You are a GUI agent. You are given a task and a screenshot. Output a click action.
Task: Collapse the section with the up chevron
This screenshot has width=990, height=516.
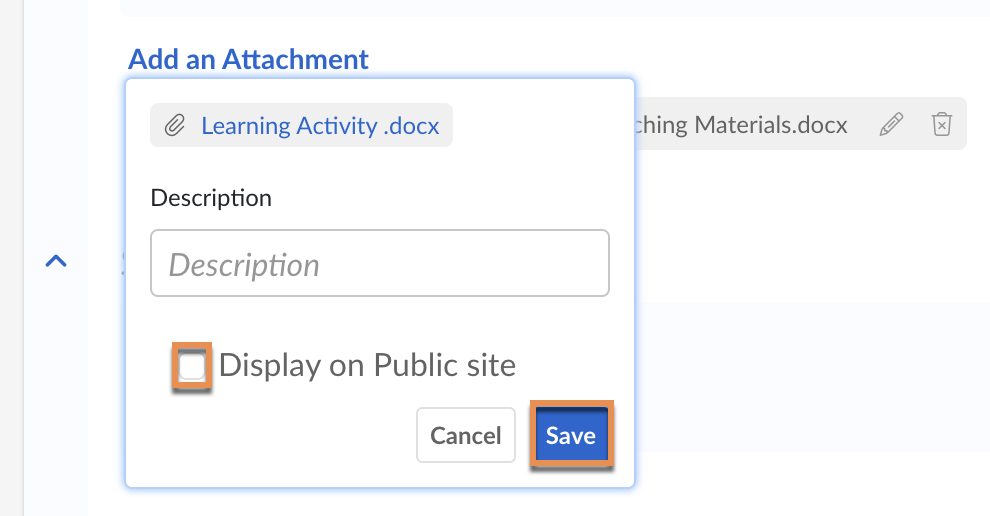(x=57, y=262)
